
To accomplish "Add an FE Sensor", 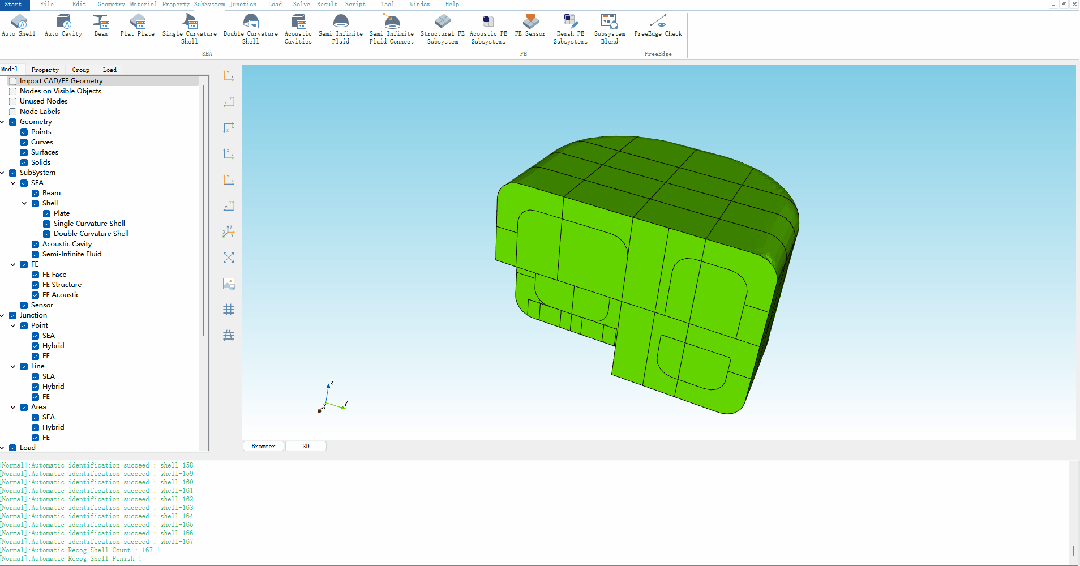I will point(530,26).
